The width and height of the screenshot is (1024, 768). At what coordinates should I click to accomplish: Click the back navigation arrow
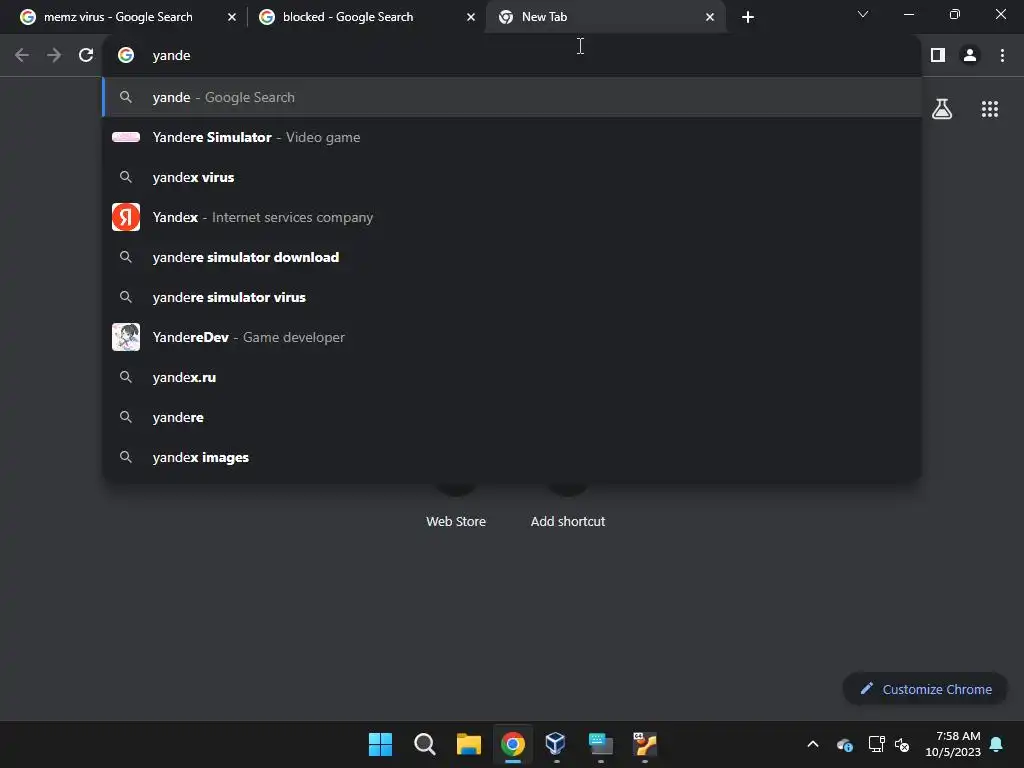click(22, 56)
